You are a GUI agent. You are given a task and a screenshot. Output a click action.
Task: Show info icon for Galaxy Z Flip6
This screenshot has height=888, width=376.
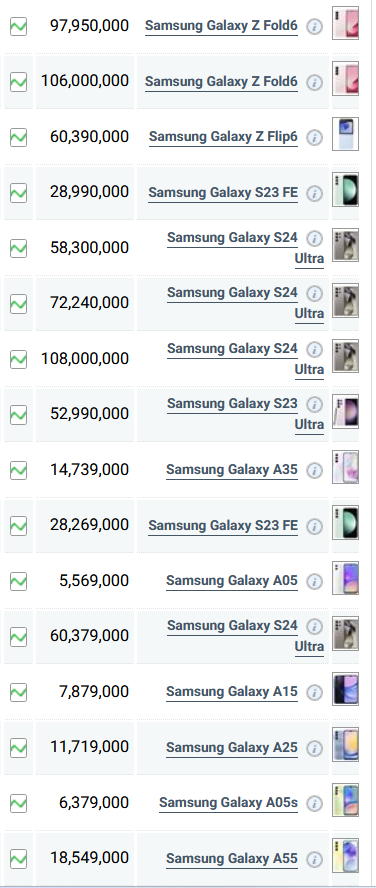coord(315,138)
